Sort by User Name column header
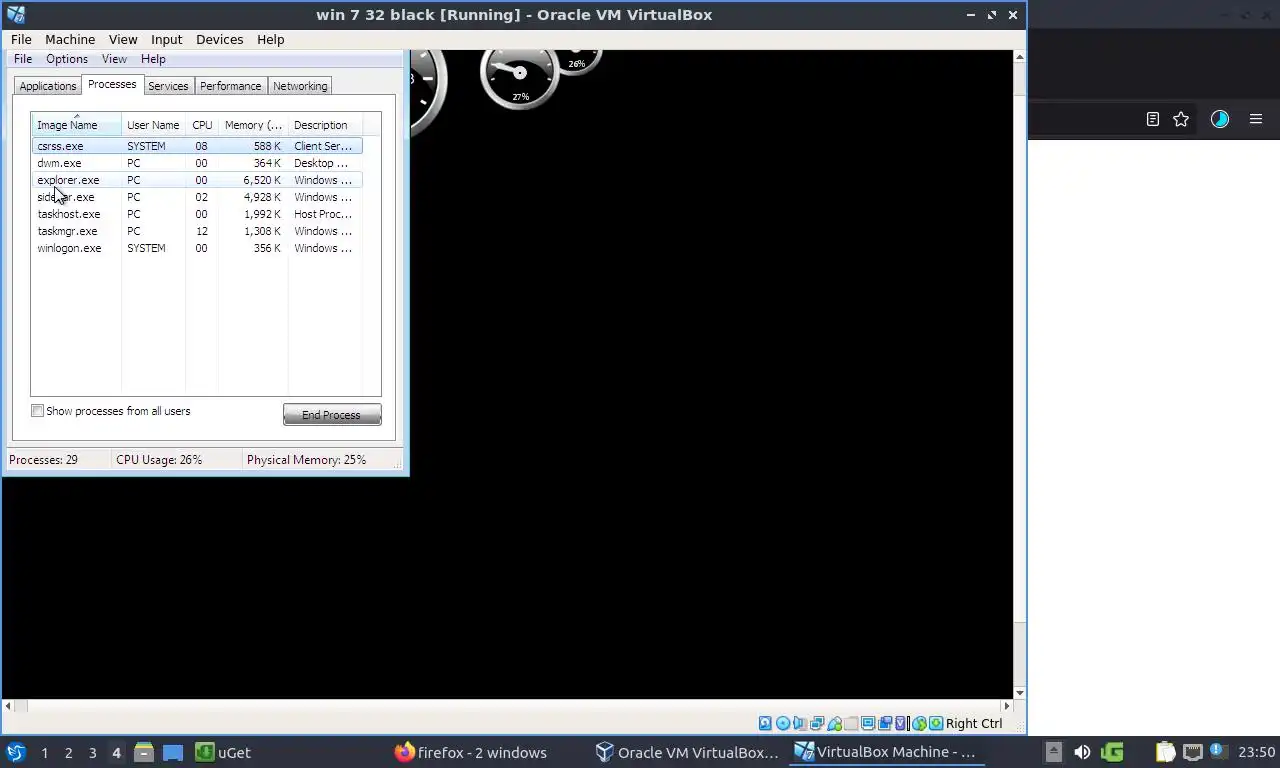Image resolution: width=1280 pixels, height=768 pixels. click(x=153, y=125)
